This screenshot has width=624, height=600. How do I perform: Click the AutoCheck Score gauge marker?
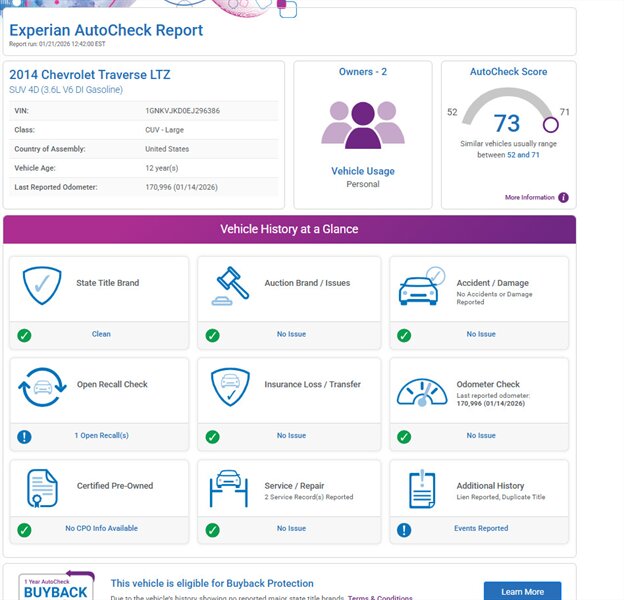click(549, 125)
